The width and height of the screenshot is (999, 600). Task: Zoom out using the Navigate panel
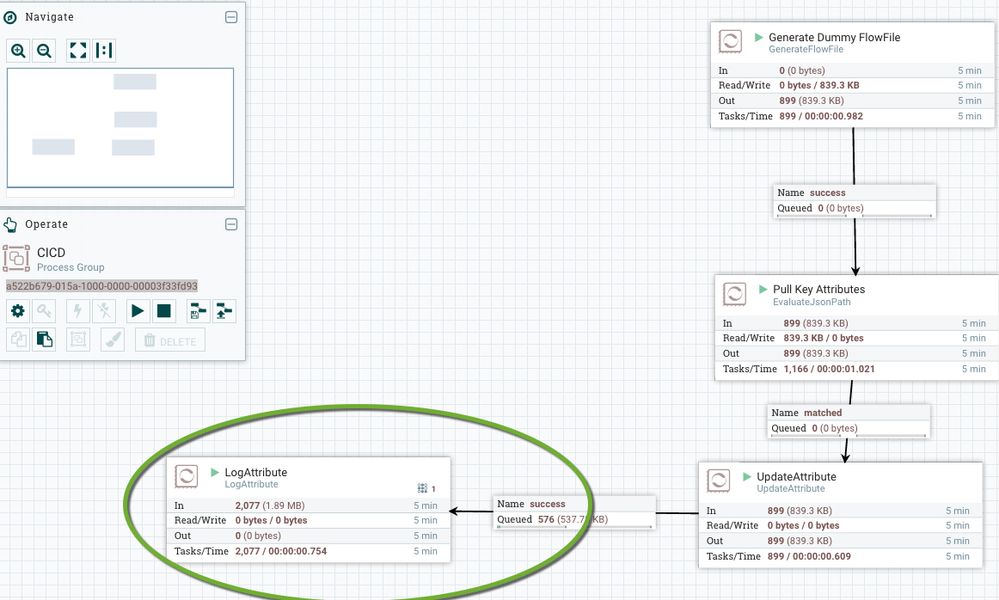[x=44, y=50]
